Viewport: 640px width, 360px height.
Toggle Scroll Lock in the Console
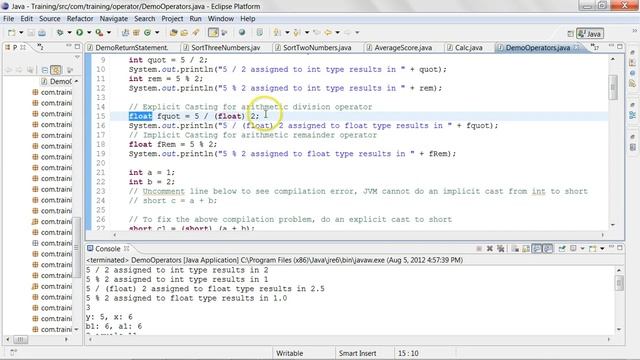click(x=526, y=249)
